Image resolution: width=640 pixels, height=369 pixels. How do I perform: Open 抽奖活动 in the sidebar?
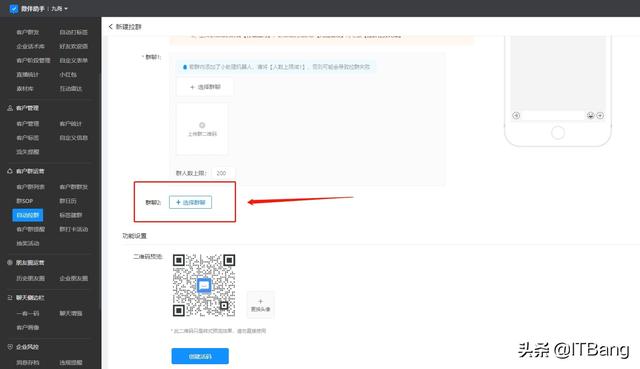[x=28, y=244]
